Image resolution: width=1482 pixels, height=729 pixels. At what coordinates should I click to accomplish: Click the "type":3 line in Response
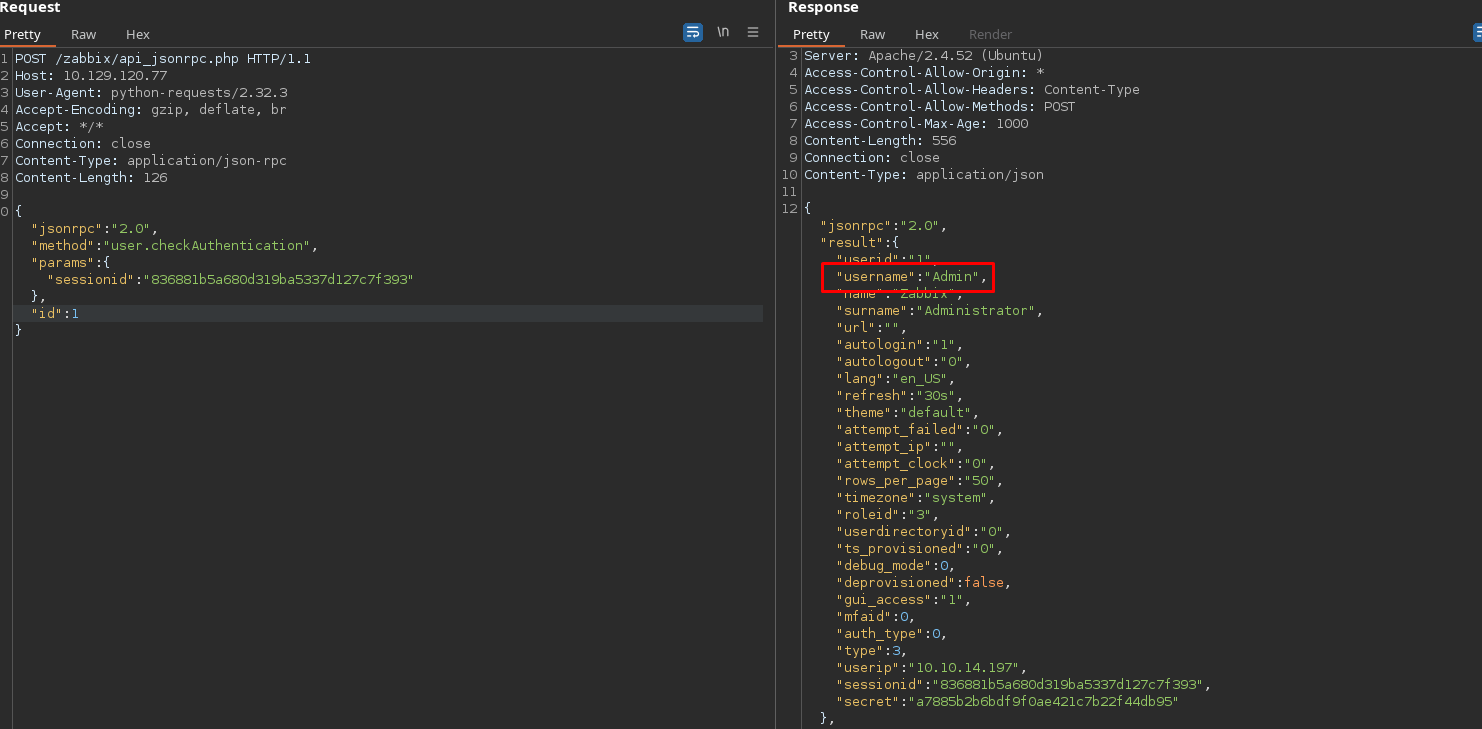coord(872,651)
